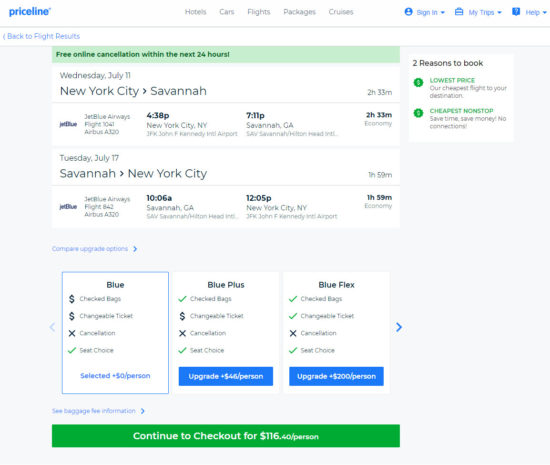Upgrade to Blue Plus for $46 per person
550x465 pixels.
tap(226, 376)
